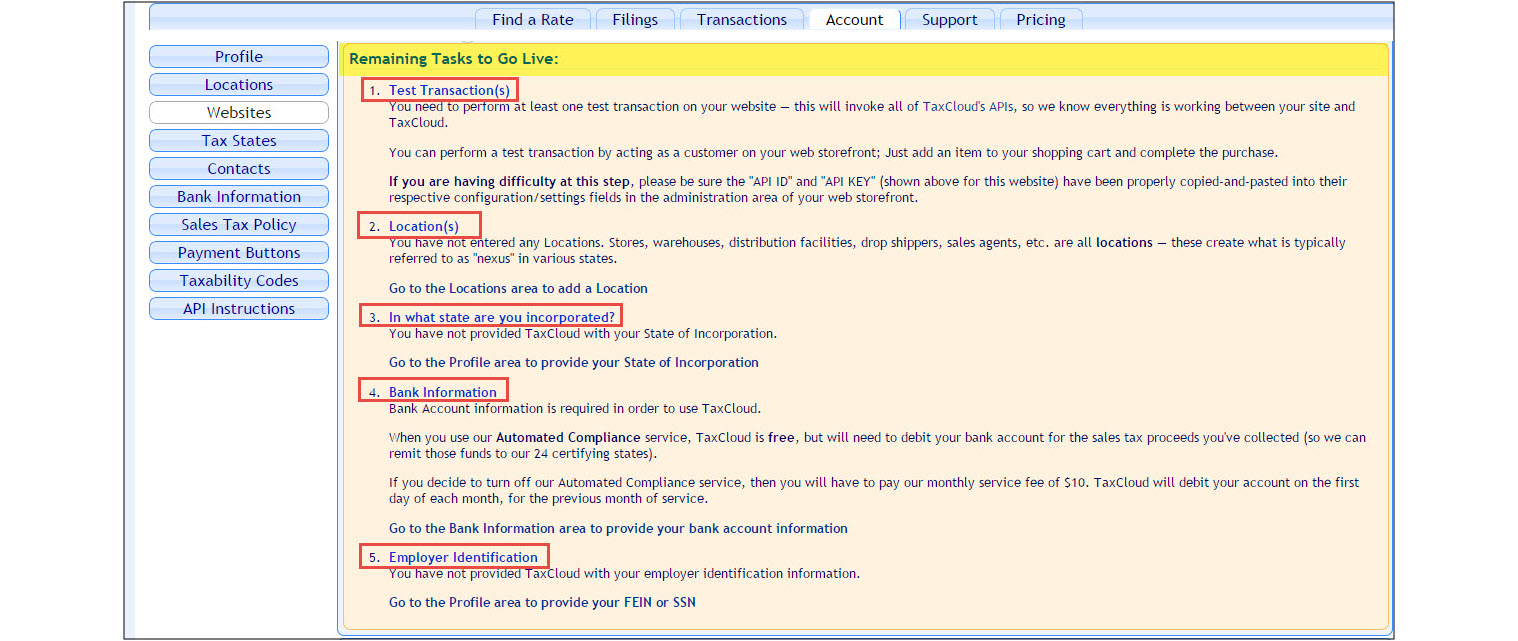Open Payment Buttons in the sidebar

(x=239, y=253)
